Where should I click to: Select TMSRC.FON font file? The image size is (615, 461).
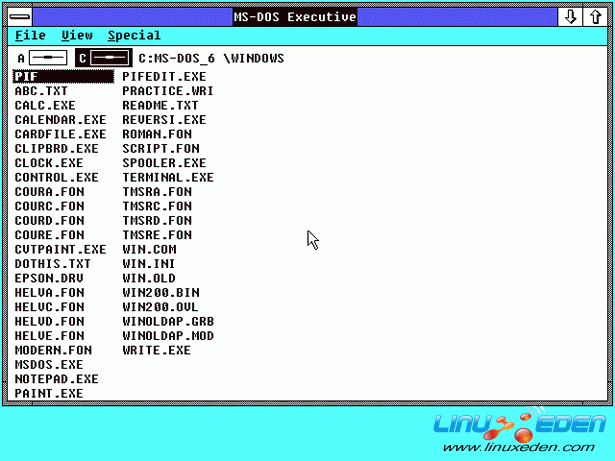click(x=157, y=206)
